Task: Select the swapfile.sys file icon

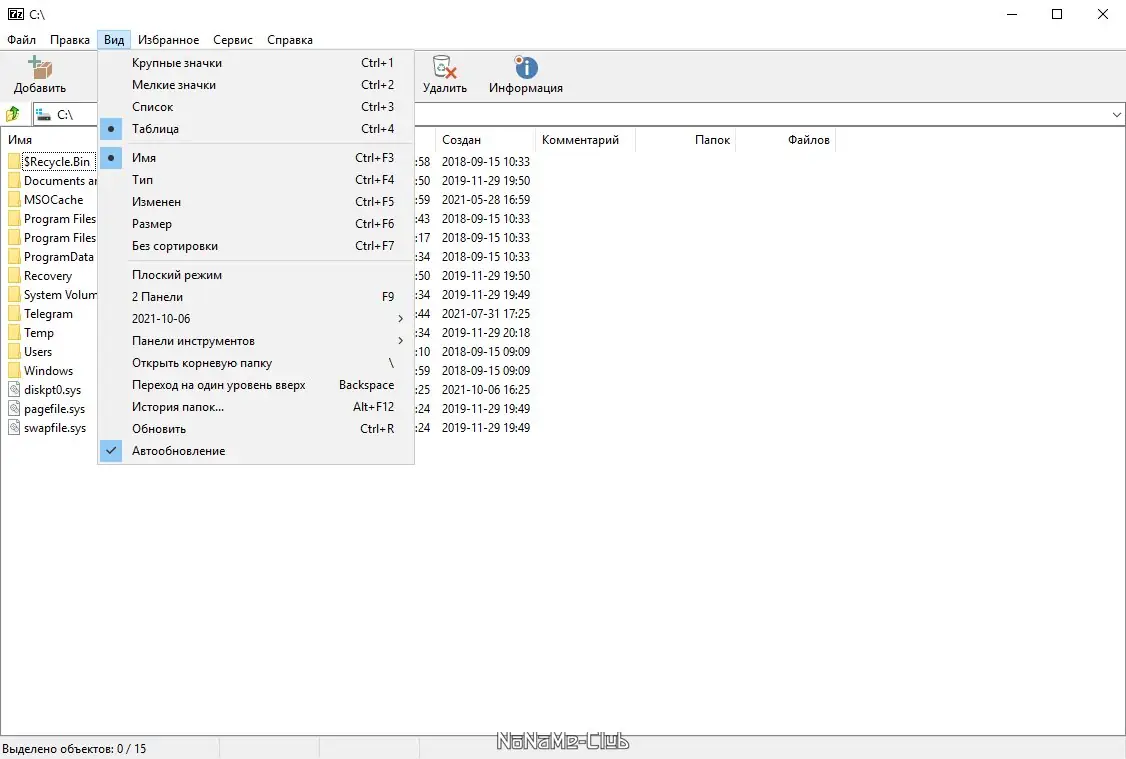Action: (x=14, y=428)
